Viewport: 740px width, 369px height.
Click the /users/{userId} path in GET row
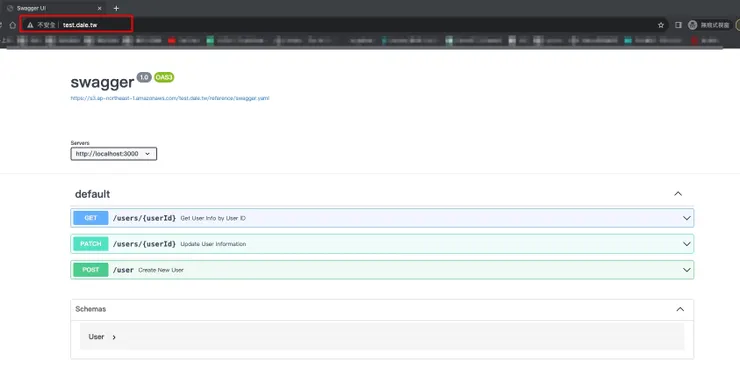tap(144, 218)
